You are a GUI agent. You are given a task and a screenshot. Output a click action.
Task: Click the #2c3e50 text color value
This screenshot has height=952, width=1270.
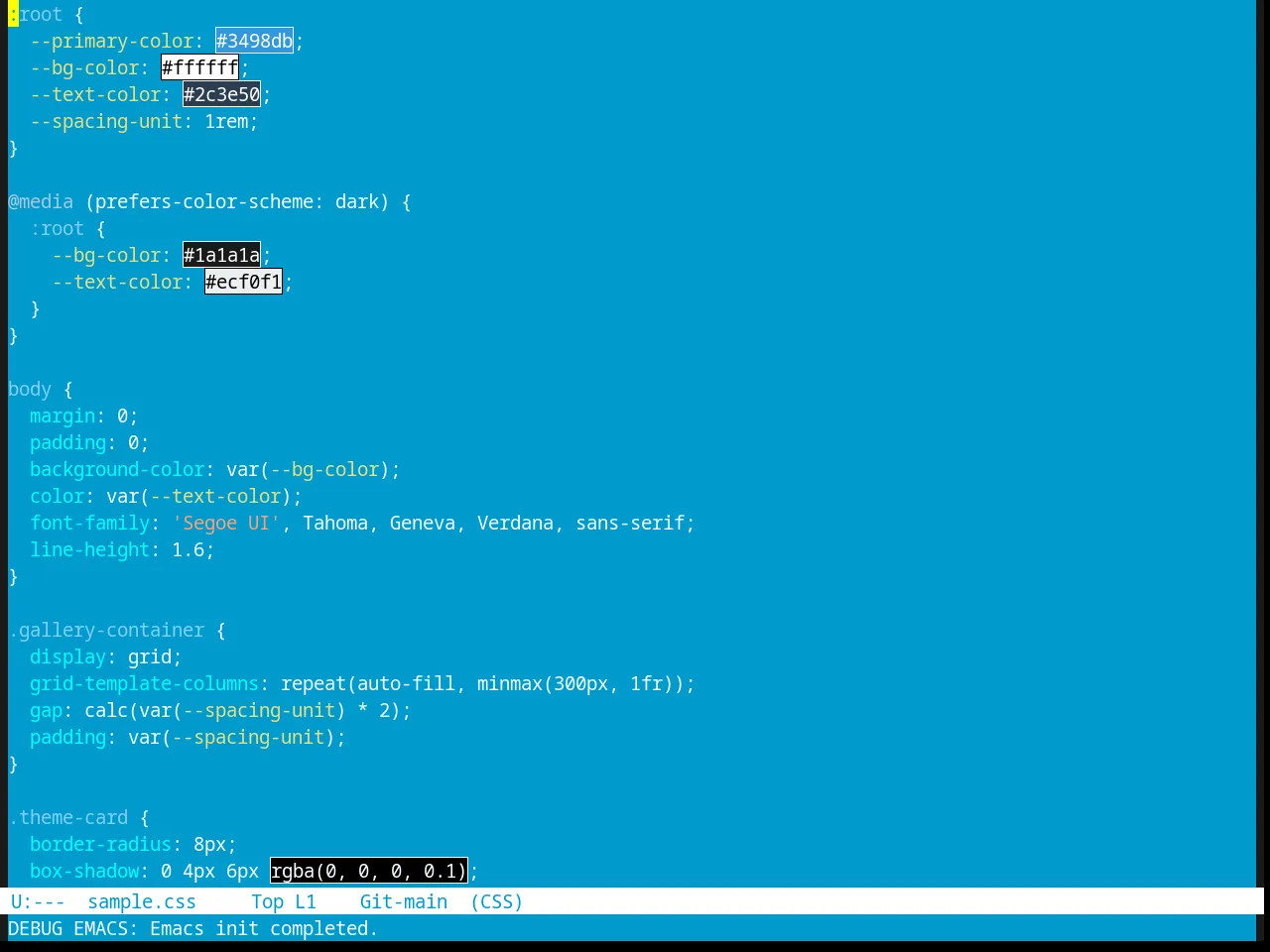pyautogui.click(x=221, y=94)
